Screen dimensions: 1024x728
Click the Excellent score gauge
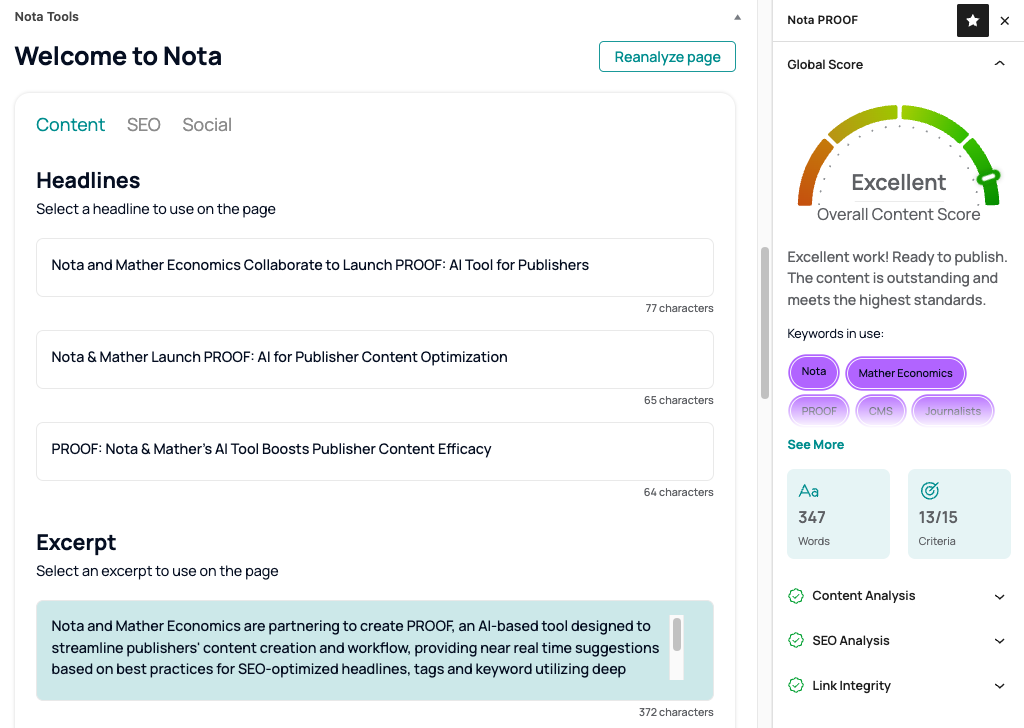point(899,155)
